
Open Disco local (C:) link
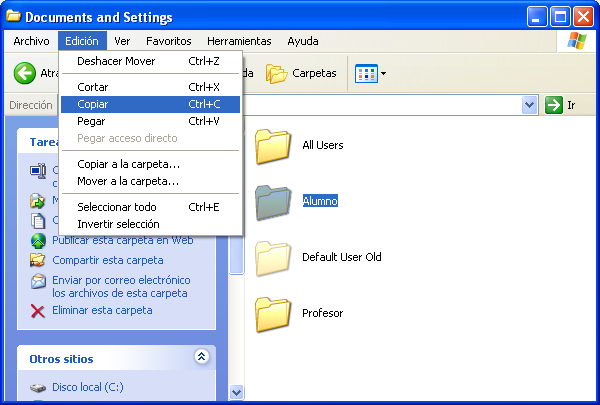coord(87,387)
